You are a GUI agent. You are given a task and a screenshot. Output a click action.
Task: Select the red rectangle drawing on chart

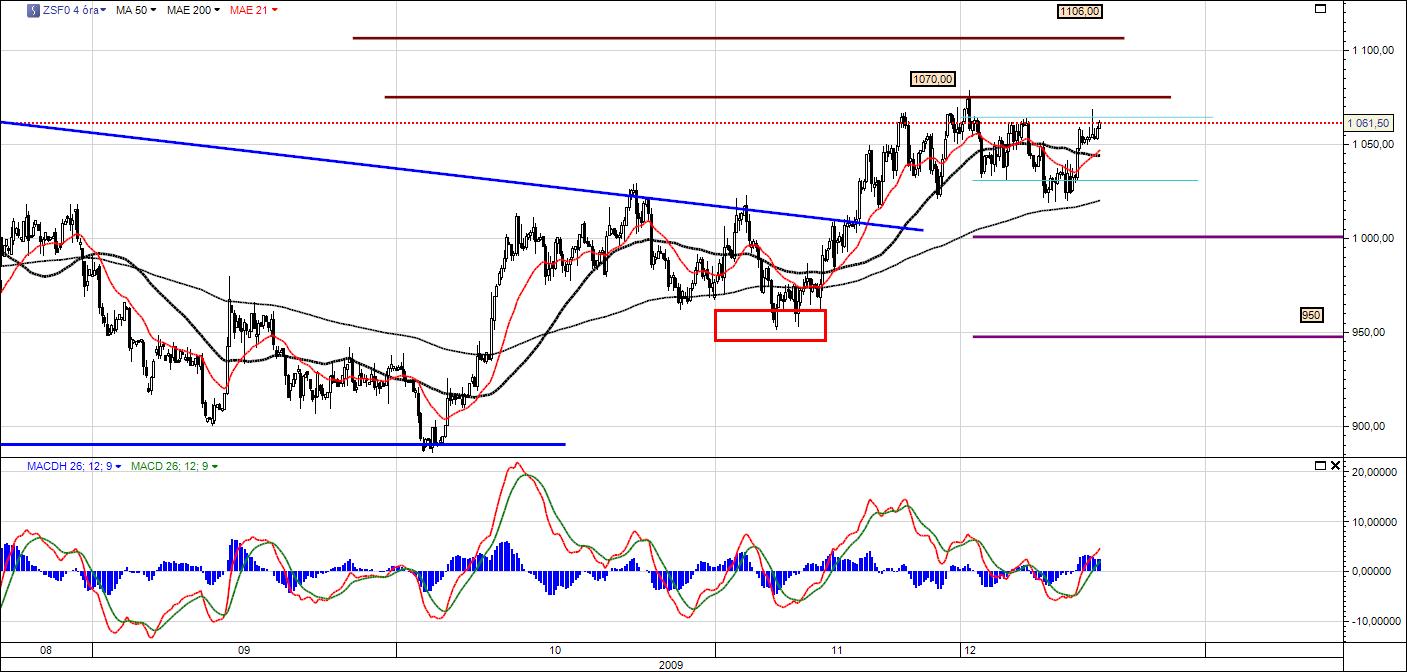tap(770, 310)
